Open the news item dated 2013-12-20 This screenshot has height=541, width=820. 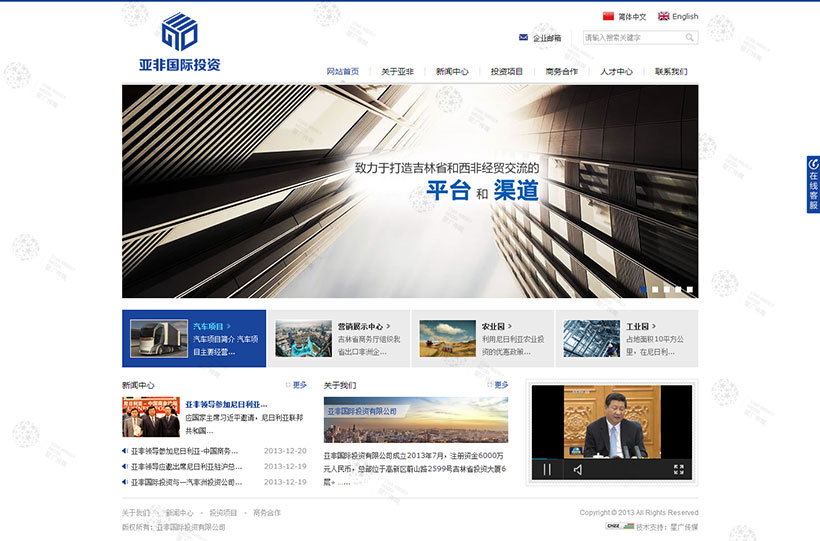pyautogui.click(x=186, y=451)
